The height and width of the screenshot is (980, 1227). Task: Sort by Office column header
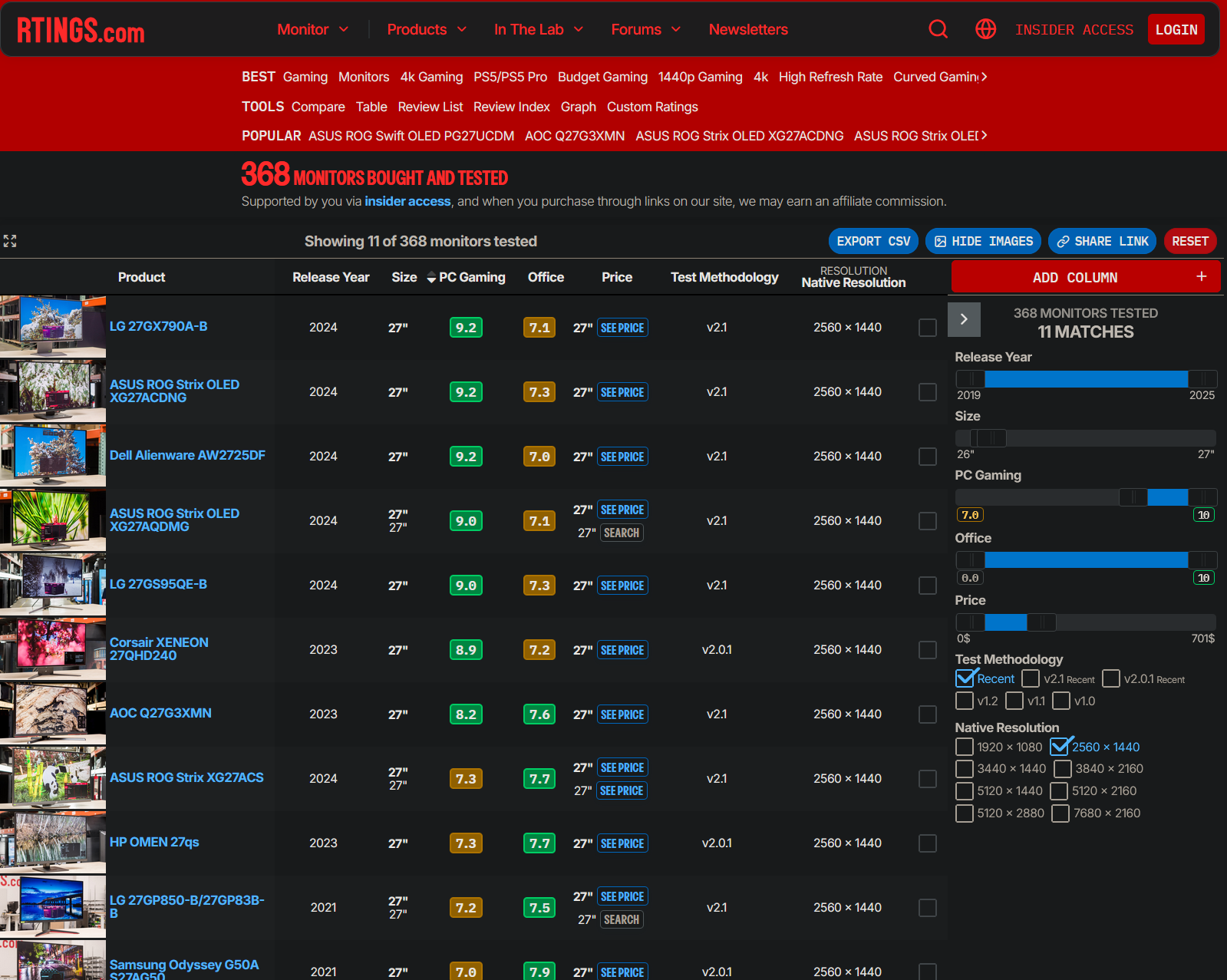[546, 277]
